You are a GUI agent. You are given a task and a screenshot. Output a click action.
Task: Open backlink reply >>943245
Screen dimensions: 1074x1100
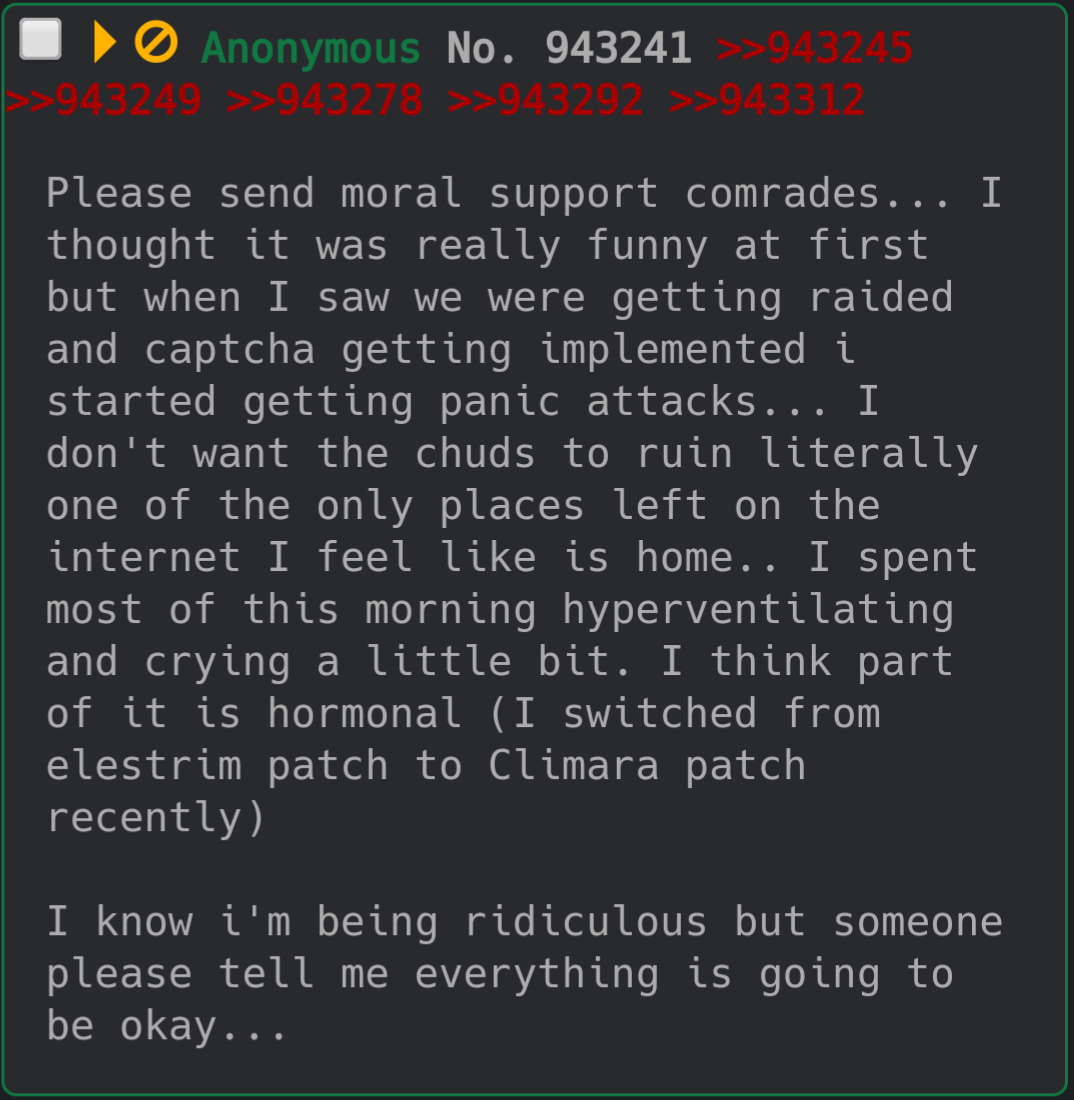pyautogui.click(x=814, y=48)
